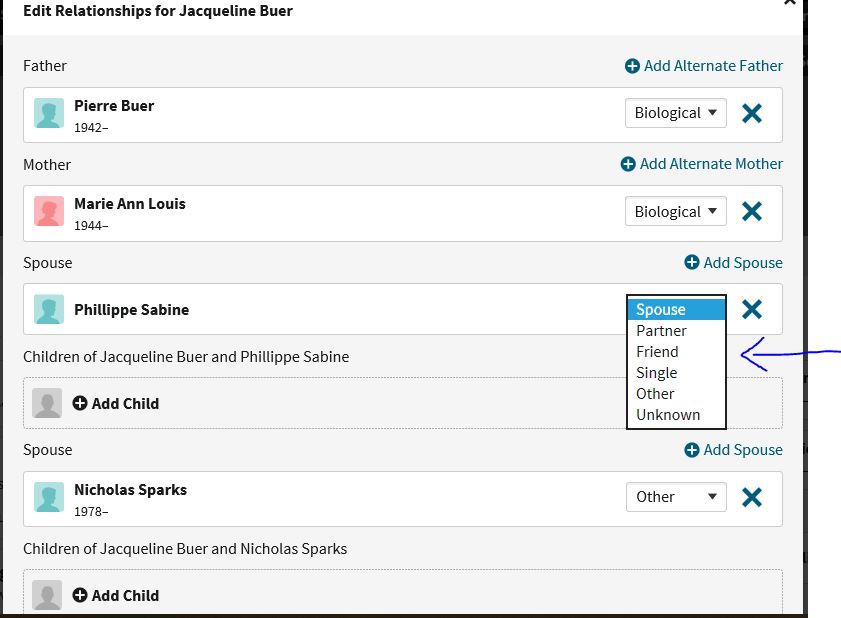
Task: Click Nicholas Sparks's profile avatar
Action: (49, 497)
